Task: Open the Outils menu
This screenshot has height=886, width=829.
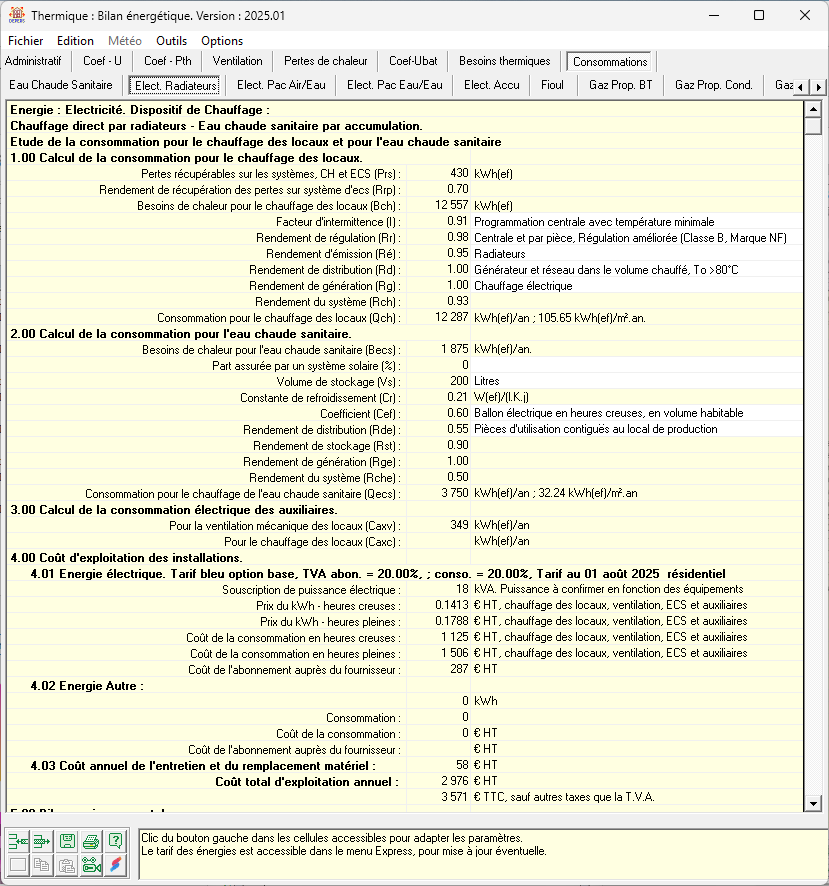Action: 172,41
